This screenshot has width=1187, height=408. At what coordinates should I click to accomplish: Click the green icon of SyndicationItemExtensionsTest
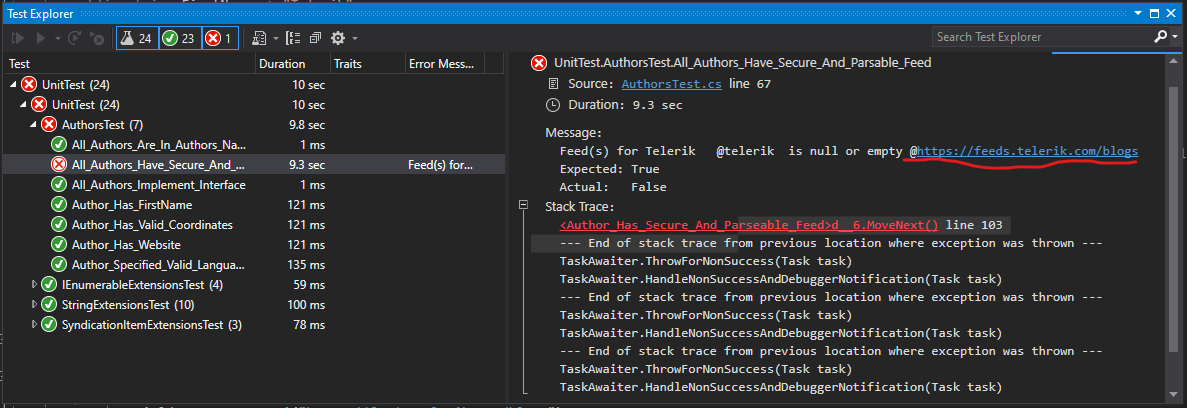click(x=48, y=325)
